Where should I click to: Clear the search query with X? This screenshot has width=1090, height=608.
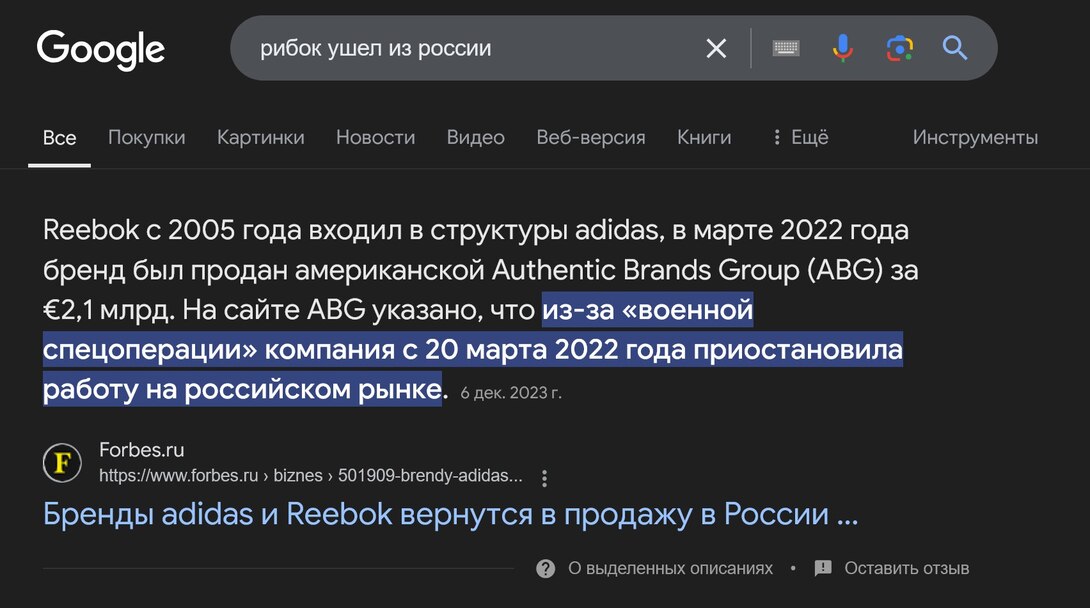[x=716, y=49]
